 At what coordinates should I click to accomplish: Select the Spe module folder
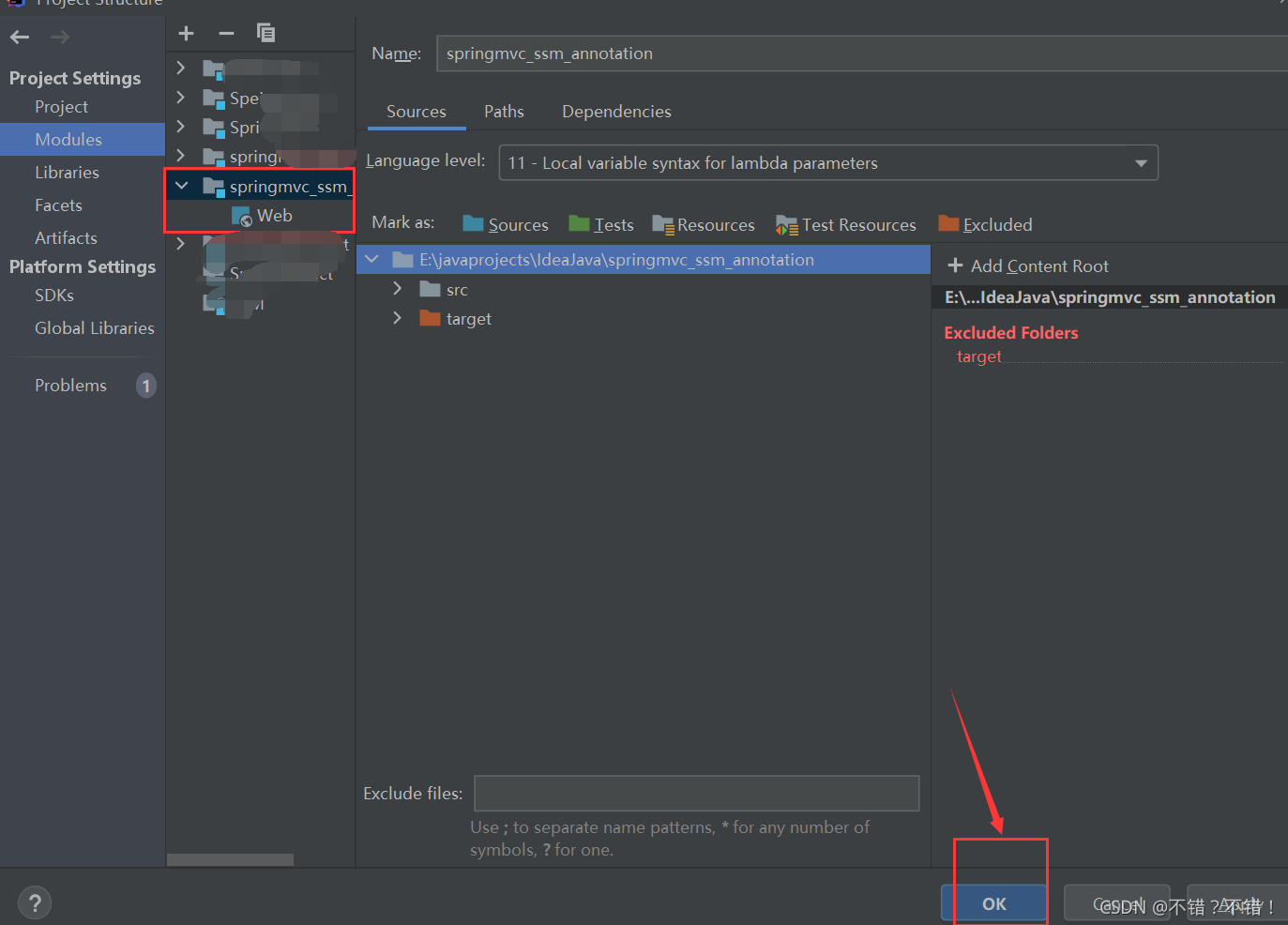click(214, 99)
